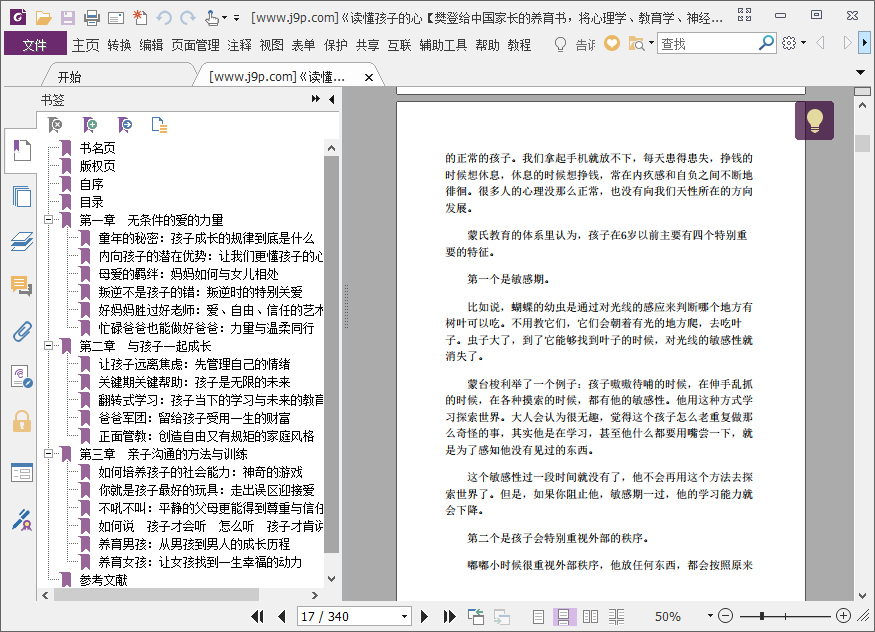Click the print icon in quick toolbar
The width and height of the screenshot is (875, 632).
(x=92, y=17)
